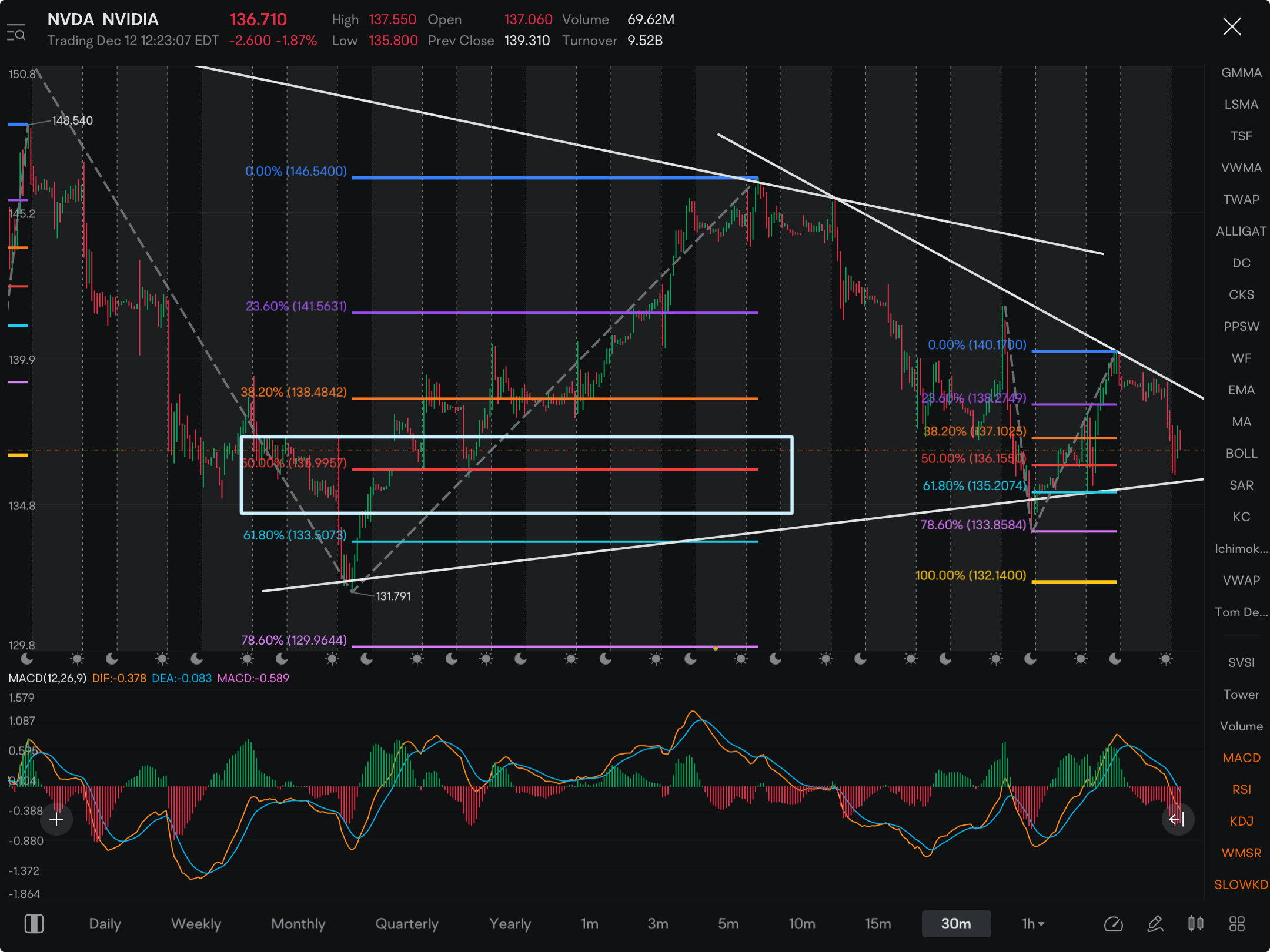
Task: Select the 3m interval
Action: click(x=658, y=924)
